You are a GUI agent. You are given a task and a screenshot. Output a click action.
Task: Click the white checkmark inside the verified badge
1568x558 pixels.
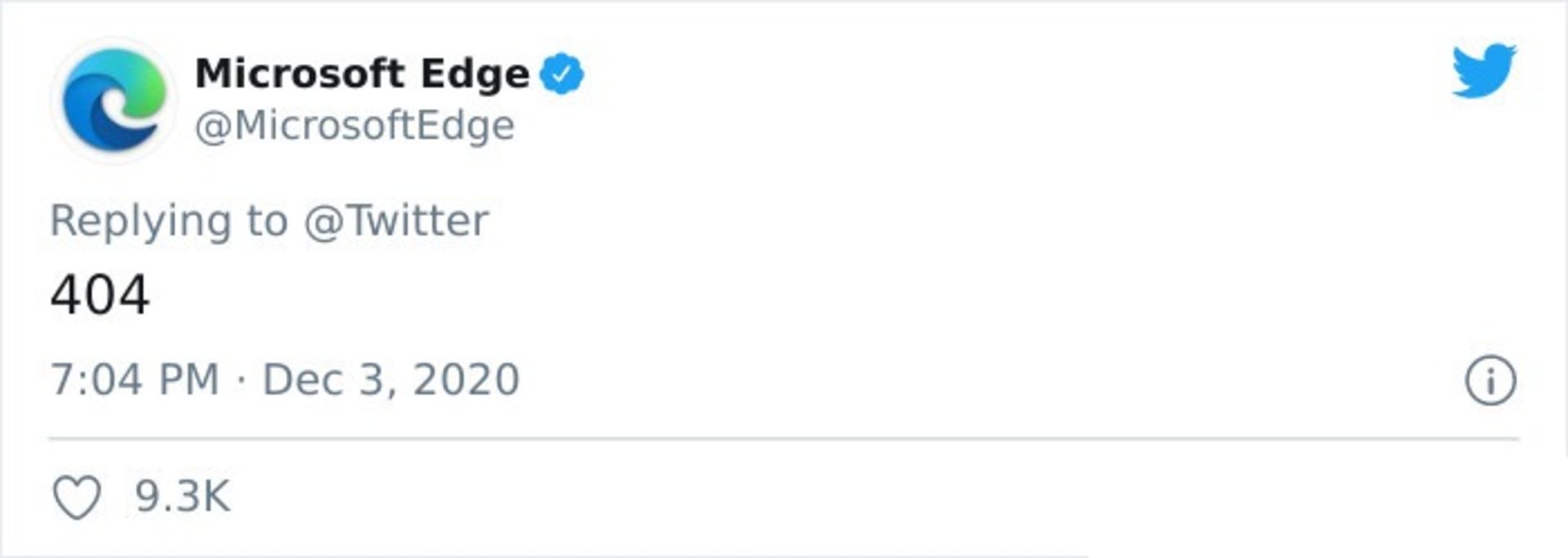tap(562, 74)
